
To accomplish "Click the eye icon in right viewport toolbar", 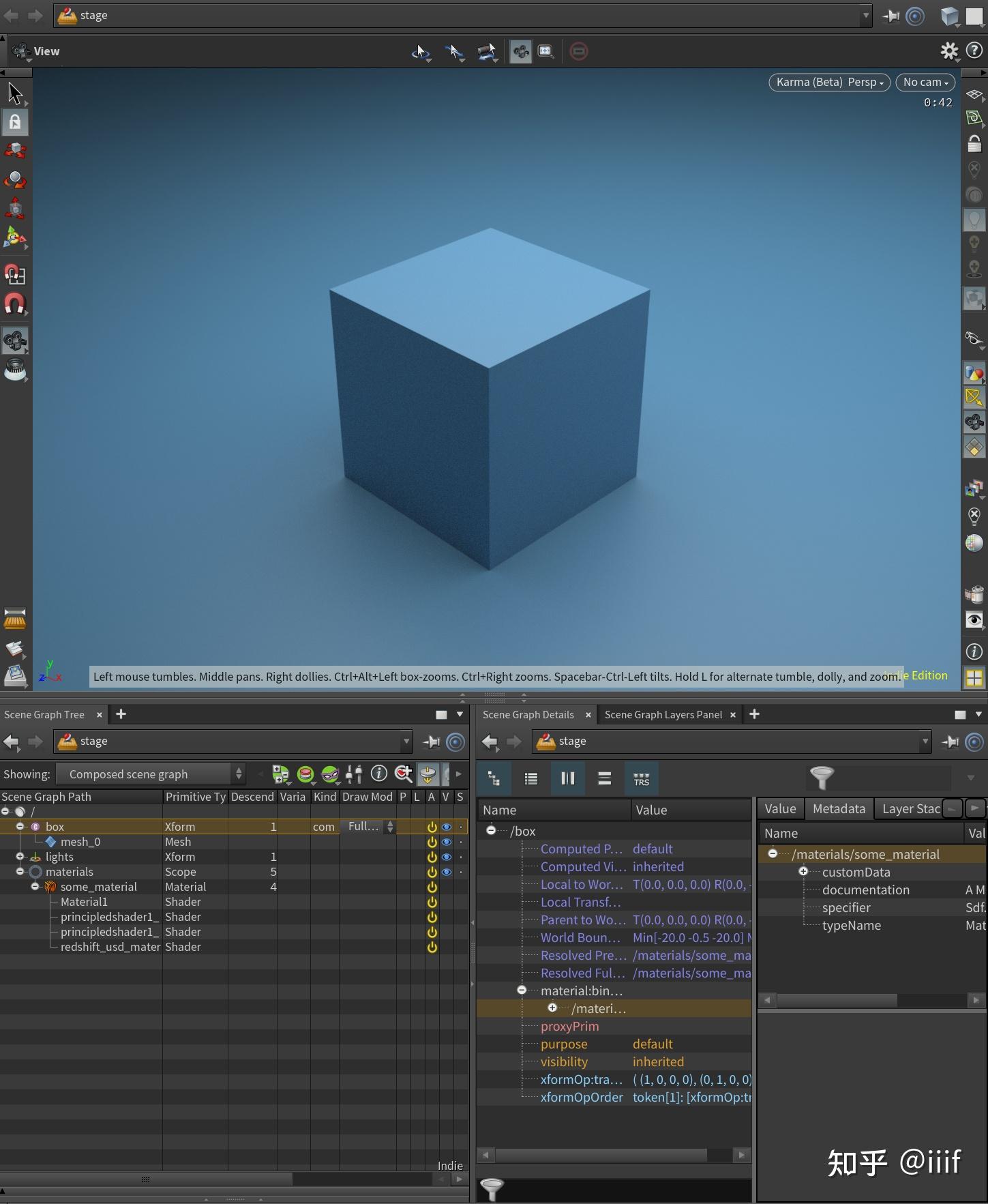I will coord(974,619).
